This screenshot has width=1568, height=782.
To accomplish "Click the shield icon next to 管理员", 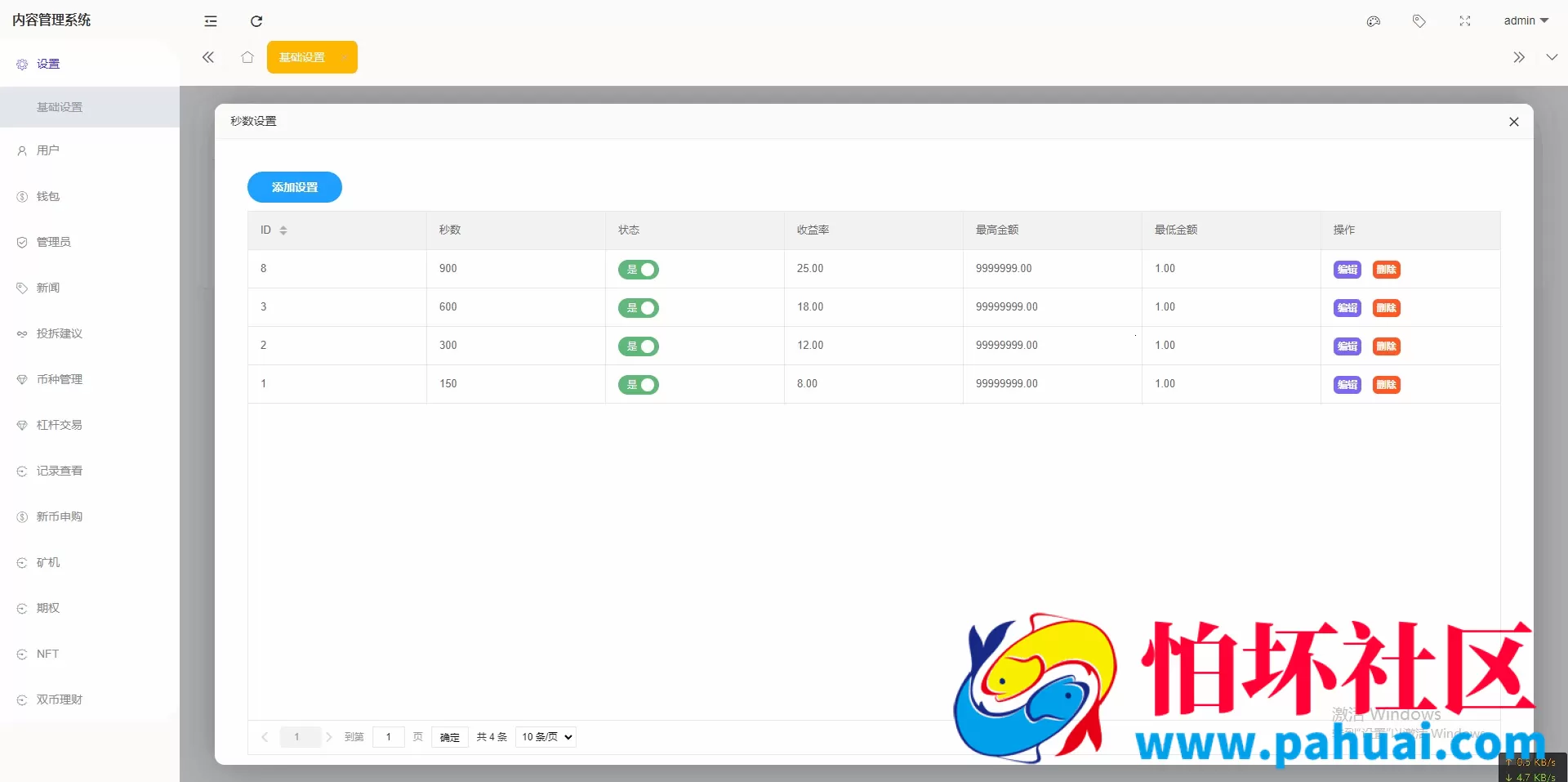I will 22,243.
